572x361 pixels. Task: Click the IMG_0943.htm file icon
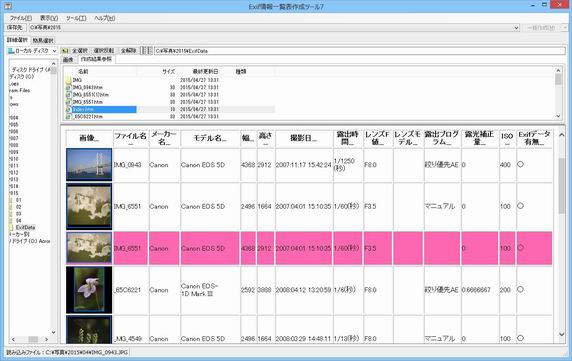click(68, 88)
